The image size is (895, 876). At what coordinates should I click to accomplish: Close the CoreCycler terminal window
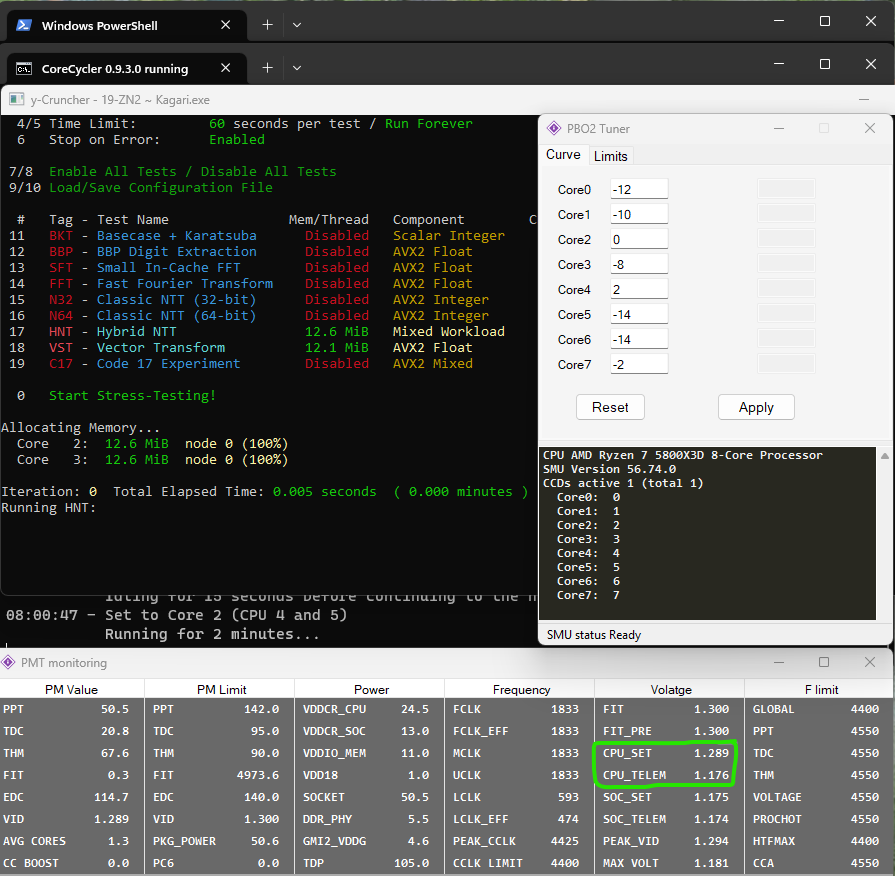[870, 64]
